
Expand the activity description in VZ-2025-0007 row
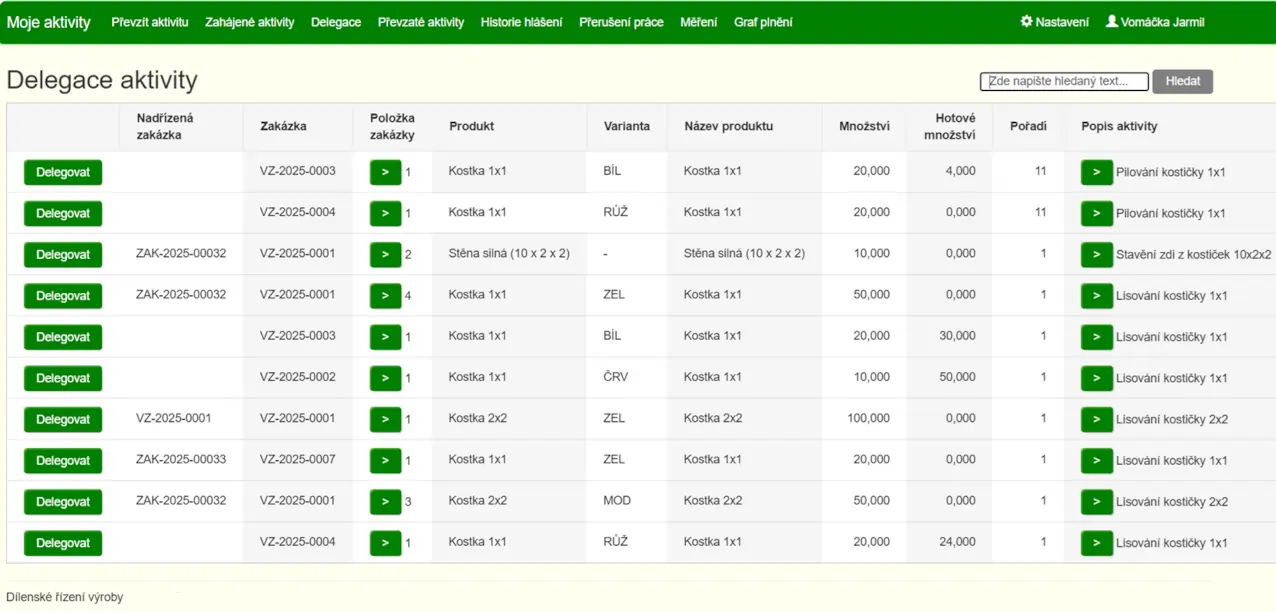pos(1096,460)
